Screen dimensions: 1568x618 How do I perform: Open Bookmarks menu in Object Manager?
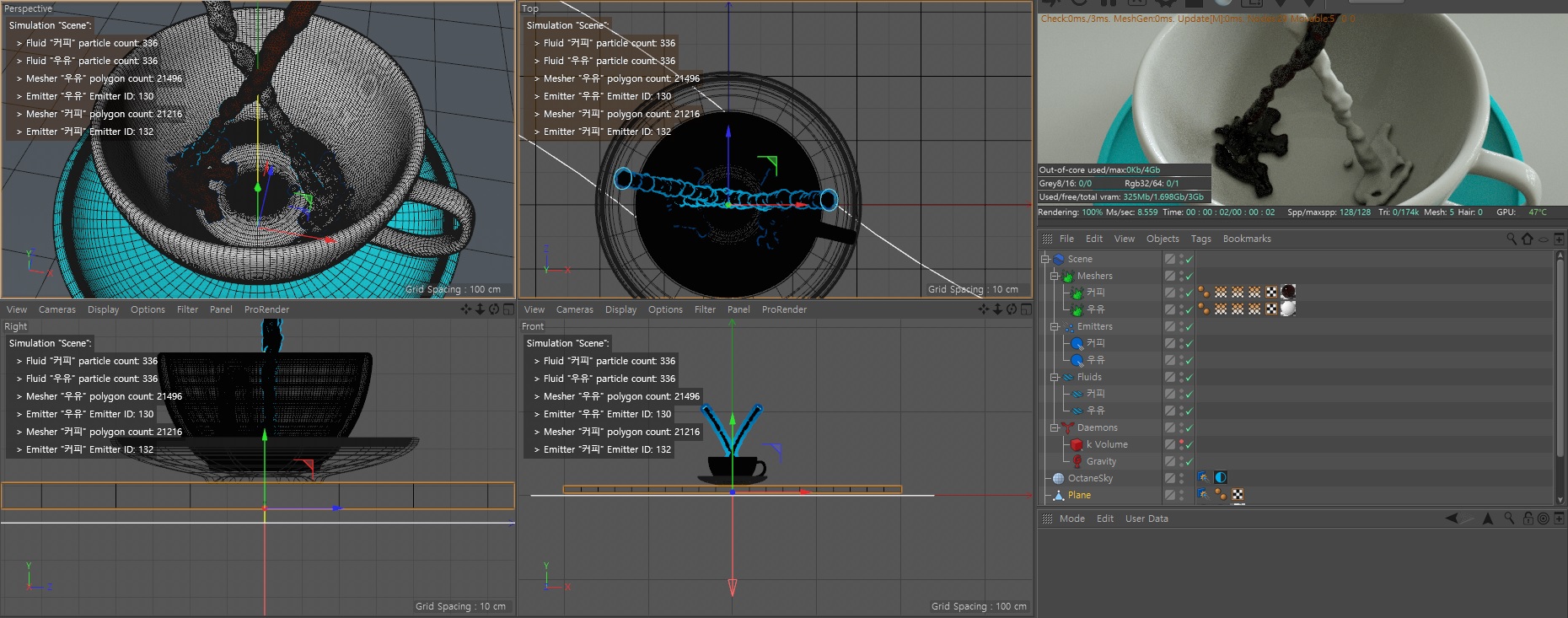pos(1247,239)
